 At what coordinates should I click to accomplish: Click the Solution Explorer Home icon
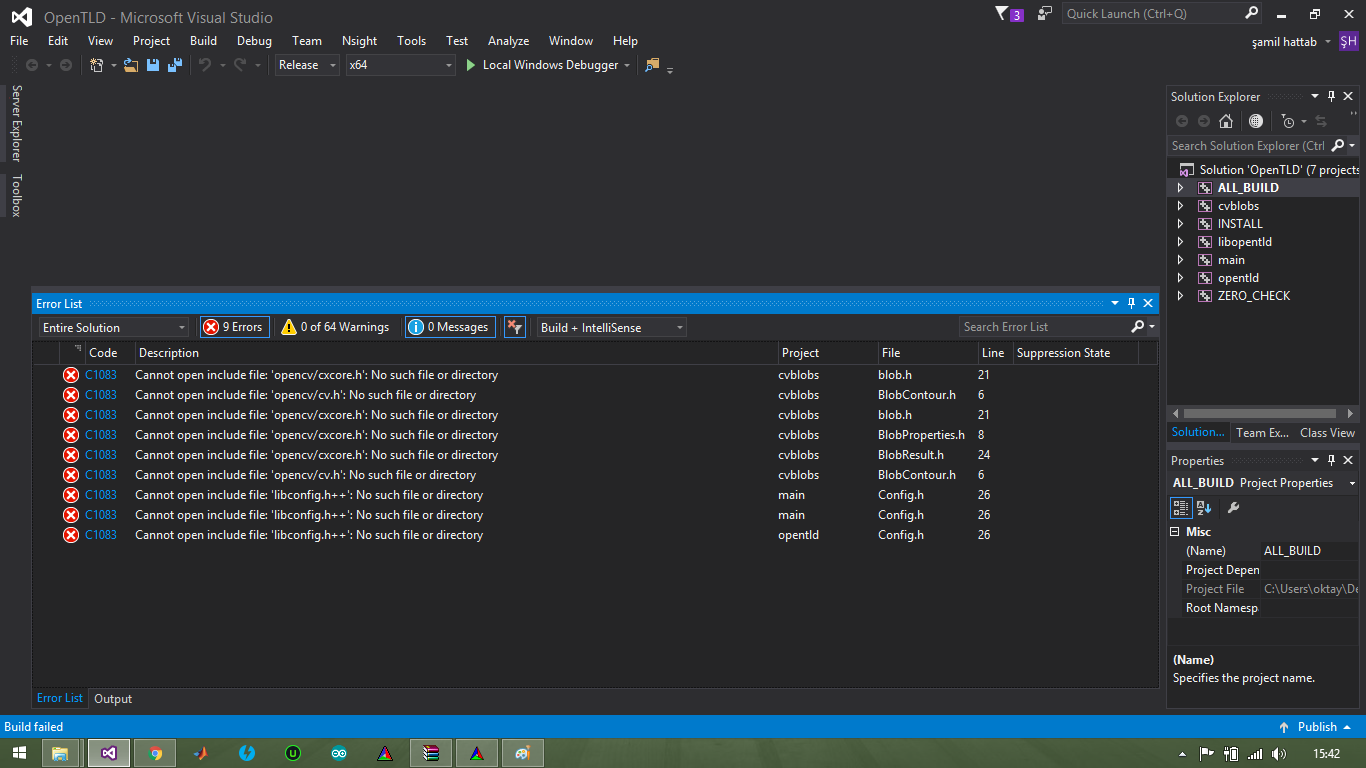[1226, 121]
